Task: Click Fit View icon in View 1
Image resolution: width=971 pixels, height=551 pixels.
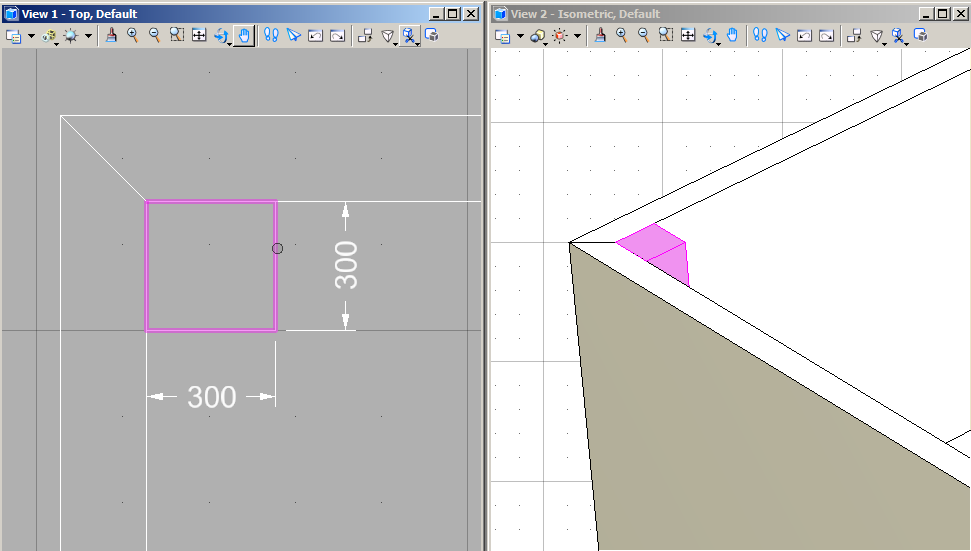Action: pos(199,35)
